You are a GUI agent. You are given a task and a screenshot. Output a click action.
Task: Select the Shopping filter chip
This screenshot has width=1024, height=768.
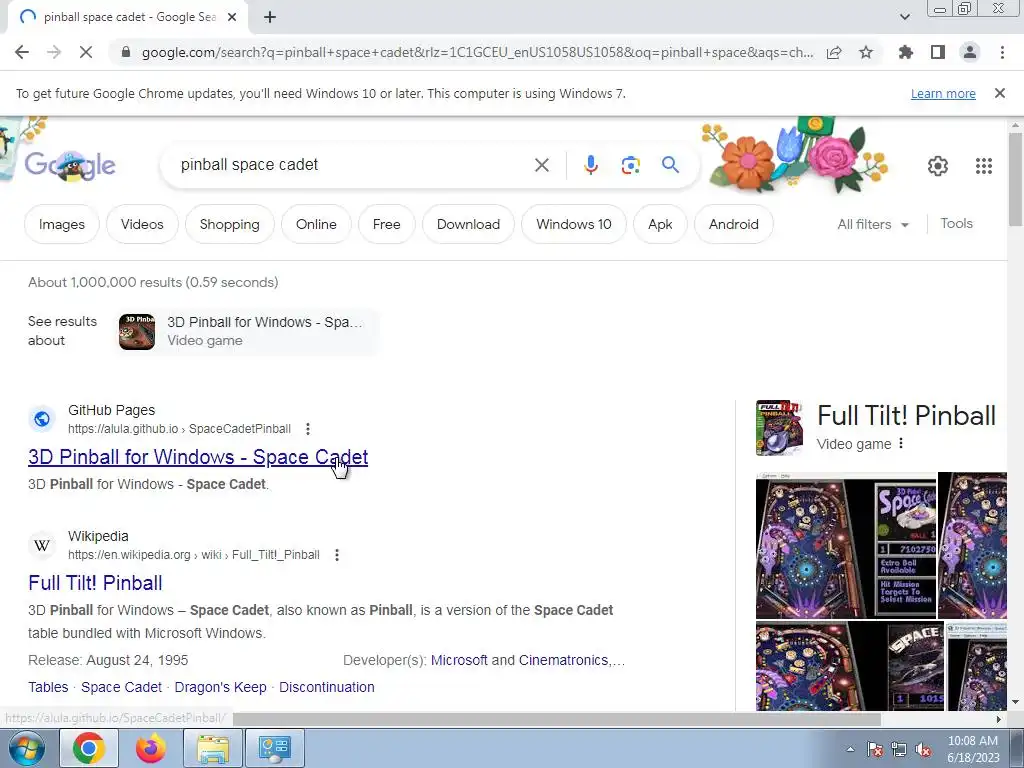click(229, 224)
